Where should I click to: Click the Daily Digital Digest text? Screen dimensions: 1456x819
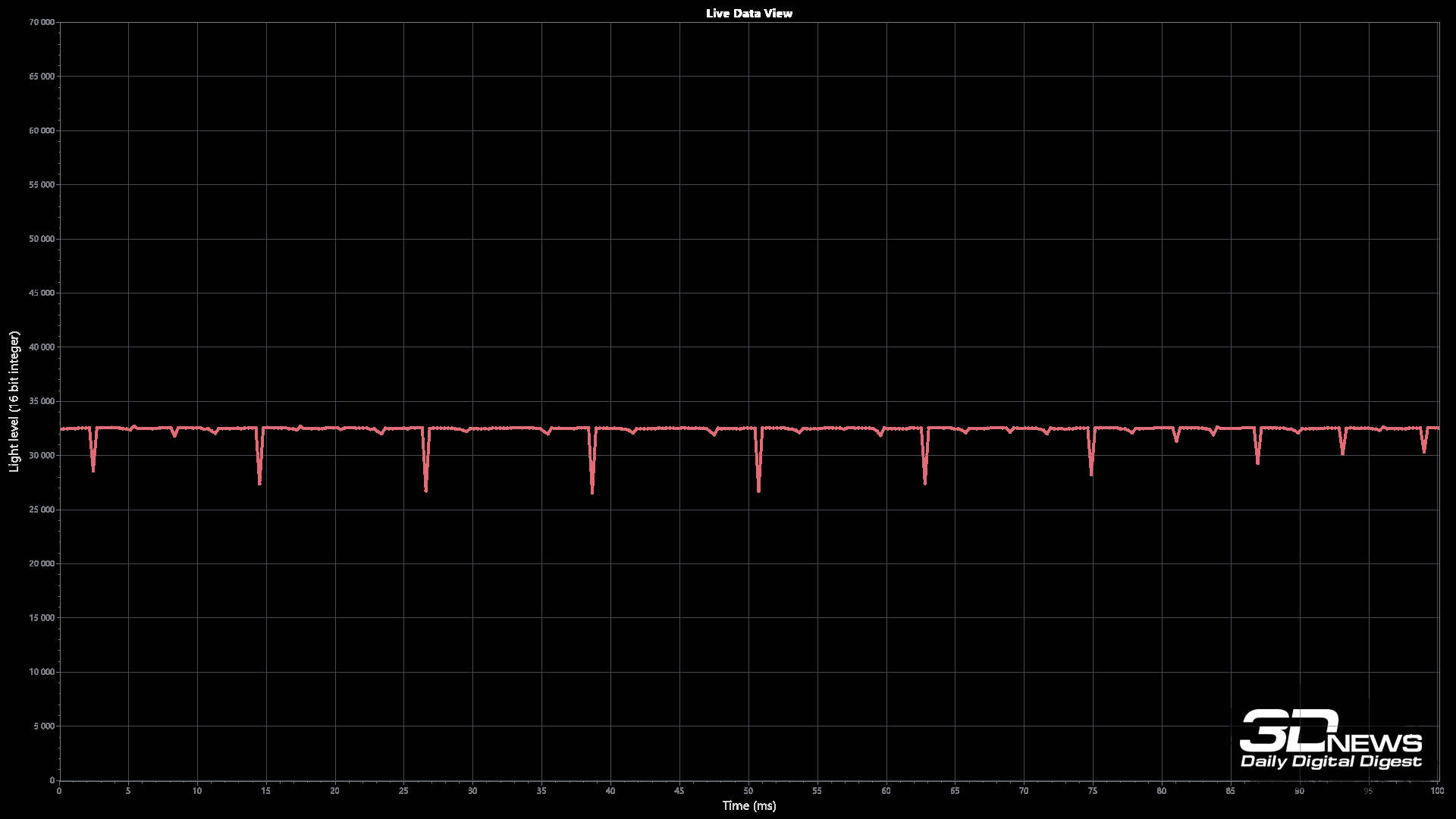1330,761
